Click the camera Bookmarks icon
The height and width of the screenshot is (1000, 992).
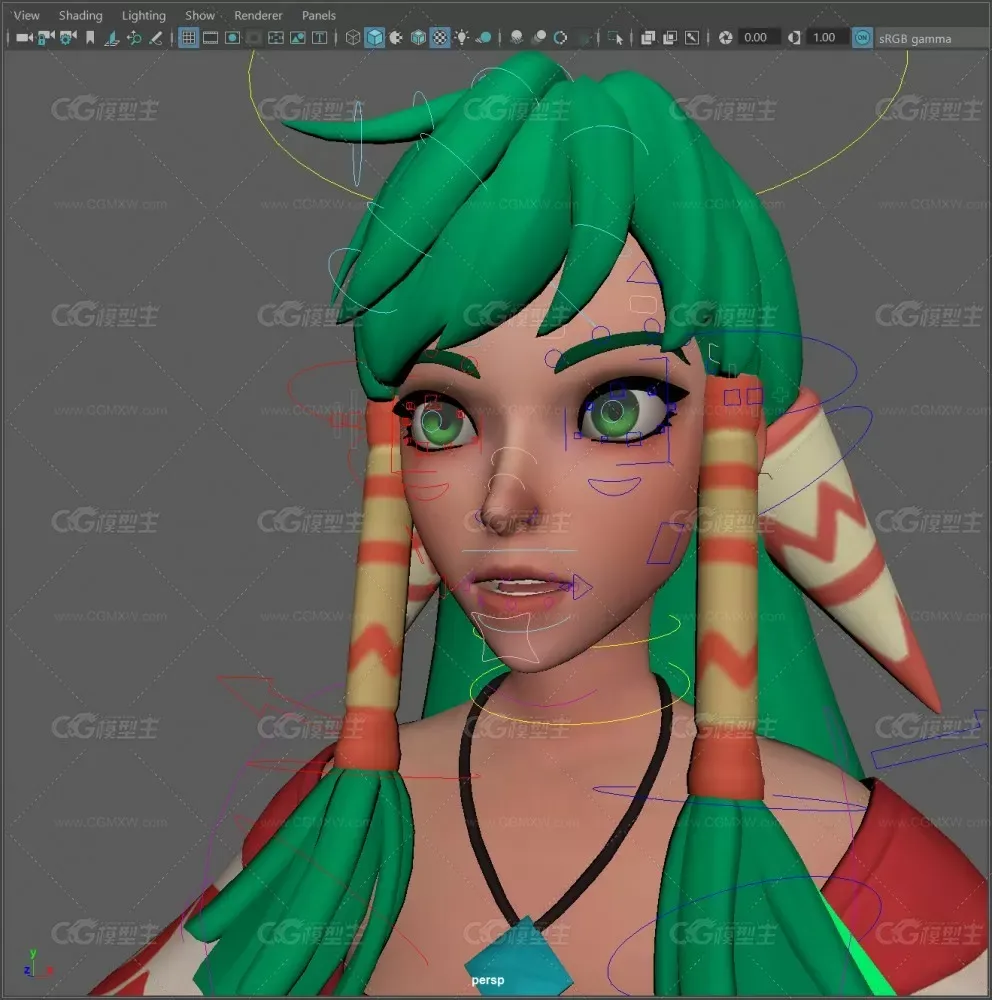90,38
